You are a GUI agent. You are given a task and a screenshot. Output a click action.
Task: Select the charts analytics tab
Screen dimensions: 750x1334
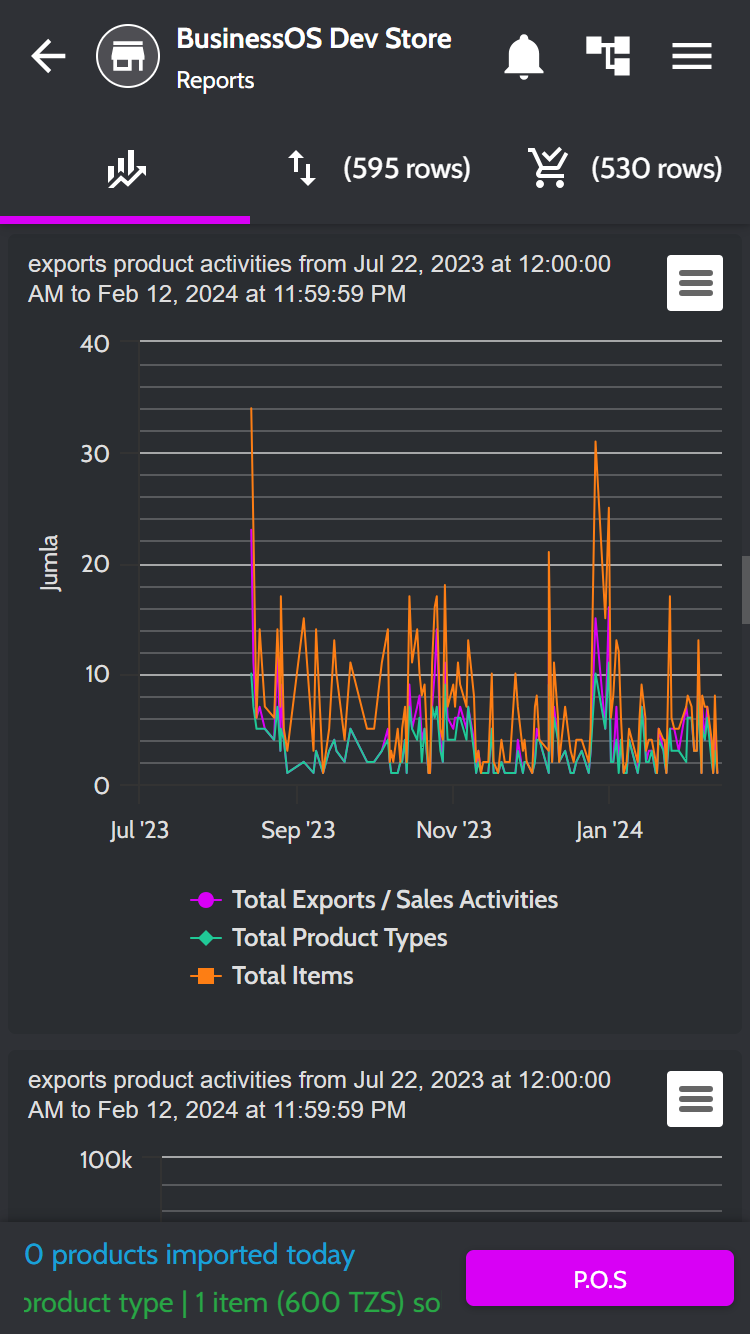pos(126,171)
